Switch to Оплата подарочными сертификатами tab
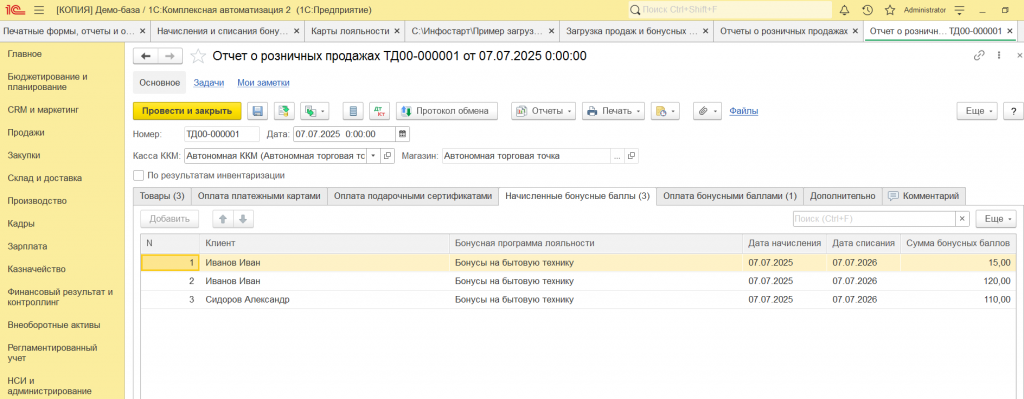 coord(413,196)
